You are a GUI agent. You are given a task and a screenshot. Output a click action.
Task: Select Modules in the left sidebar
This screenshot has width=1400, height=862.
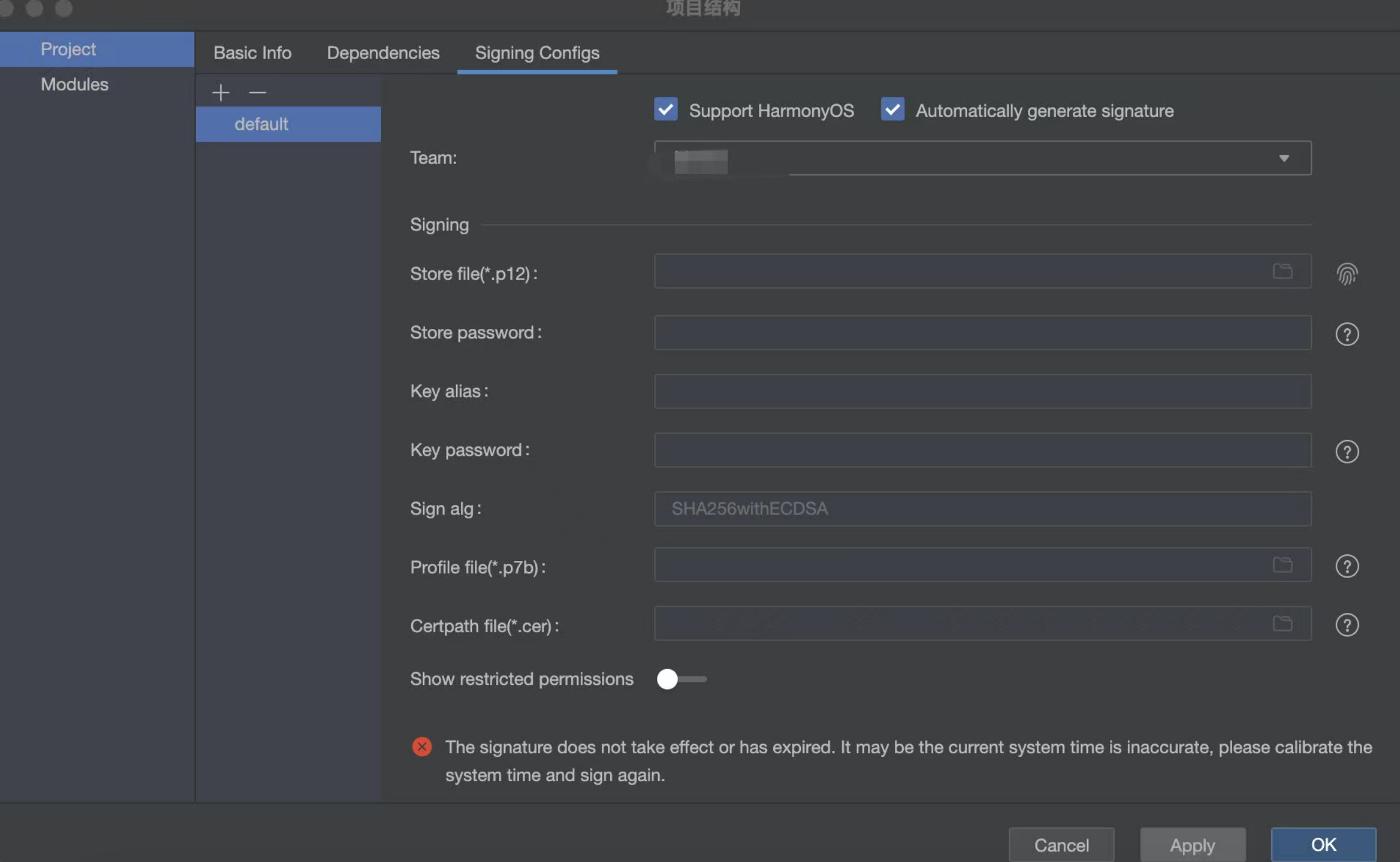coord(74,84)
